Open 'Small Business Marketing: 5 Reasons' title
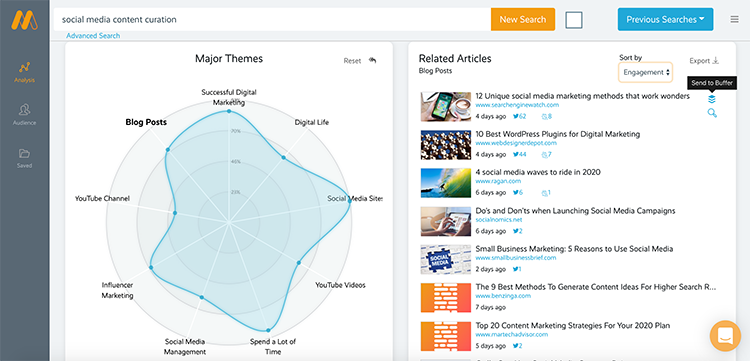 coord(574,249)
